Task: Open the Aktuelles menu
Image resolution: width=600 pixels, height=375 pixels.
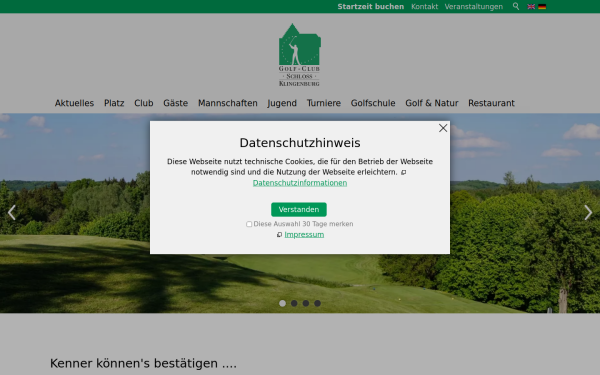Action: [x=74, y=103]
